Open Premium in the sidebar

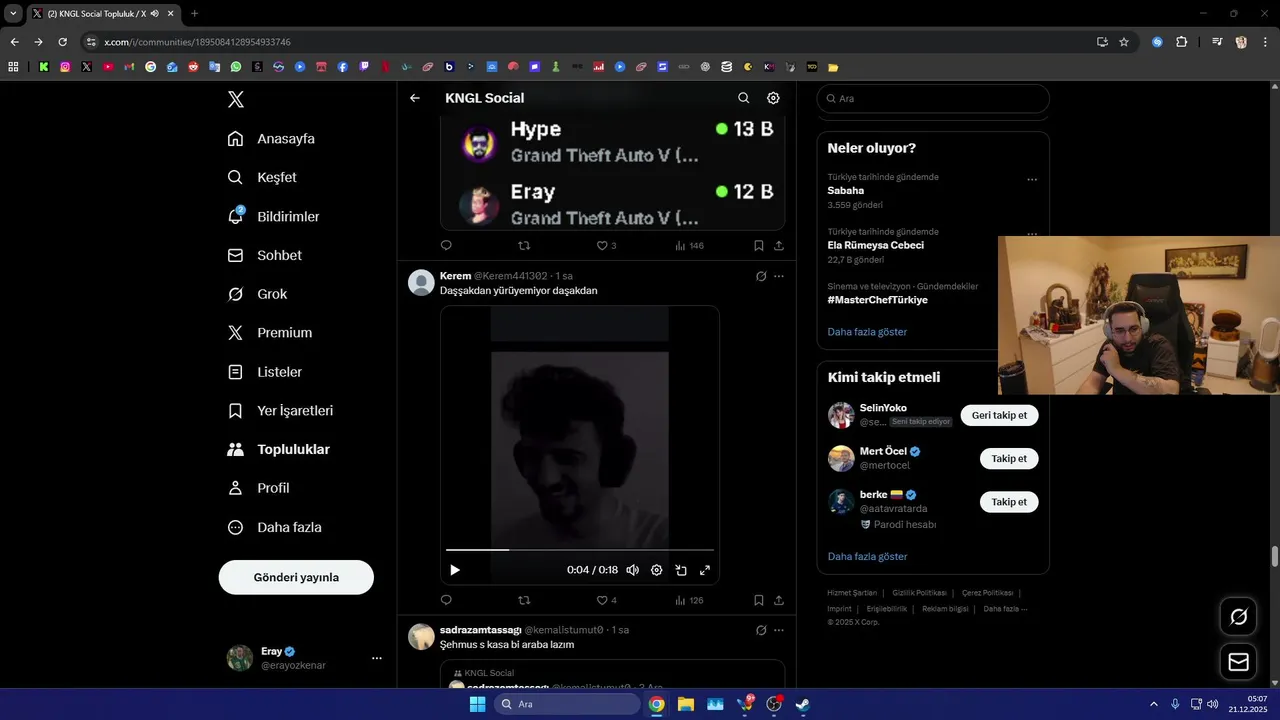(x=269, y=333)
